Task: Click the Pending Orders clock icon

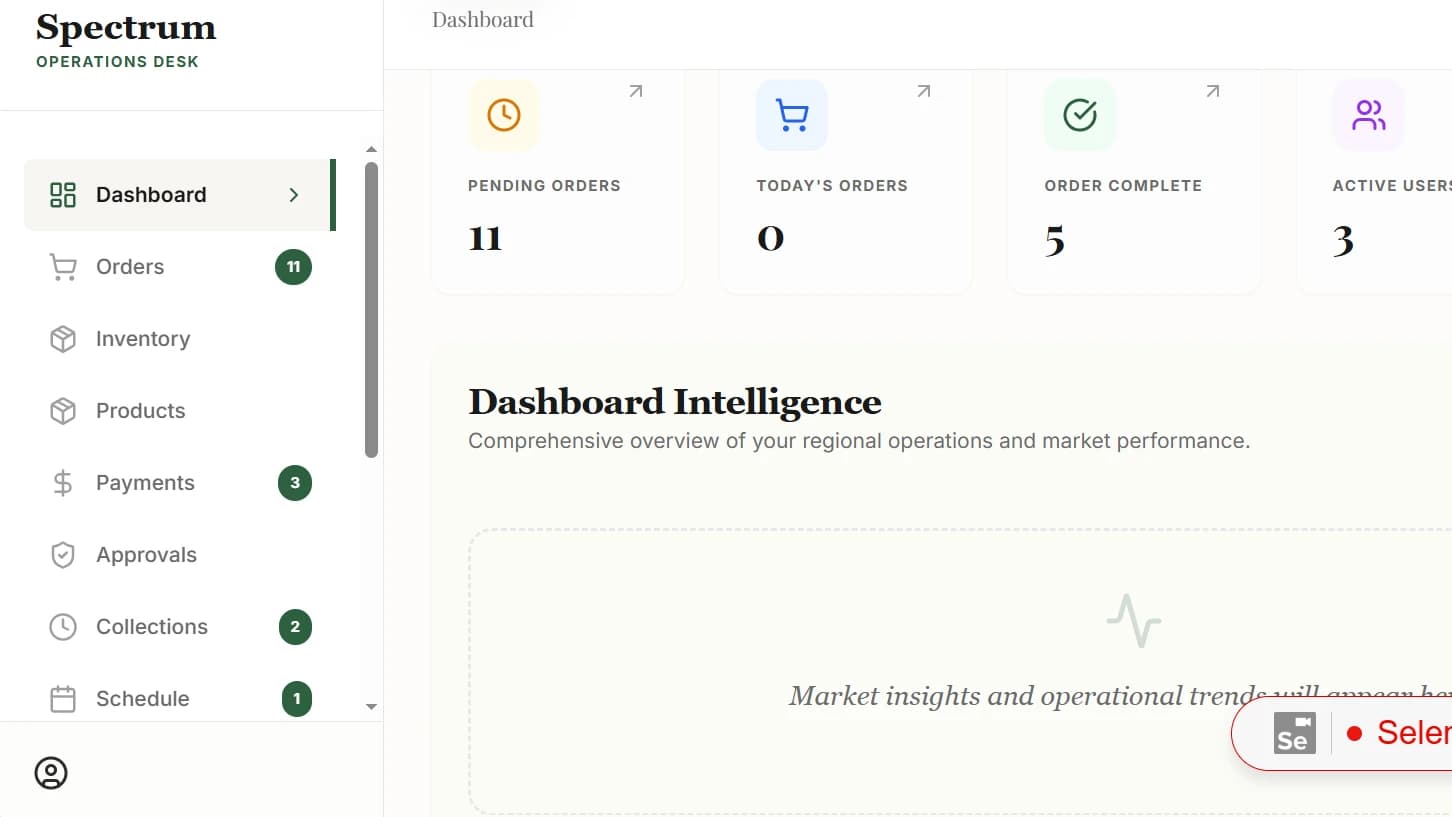Action: pyautogui.click(x=504, y=115)
